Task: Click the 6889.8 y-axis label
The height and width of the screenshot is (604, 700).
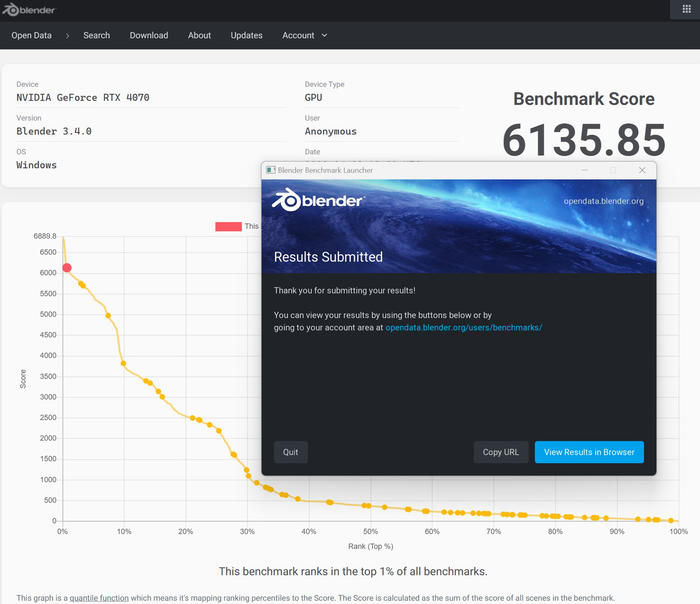Action: coord(45,236)
